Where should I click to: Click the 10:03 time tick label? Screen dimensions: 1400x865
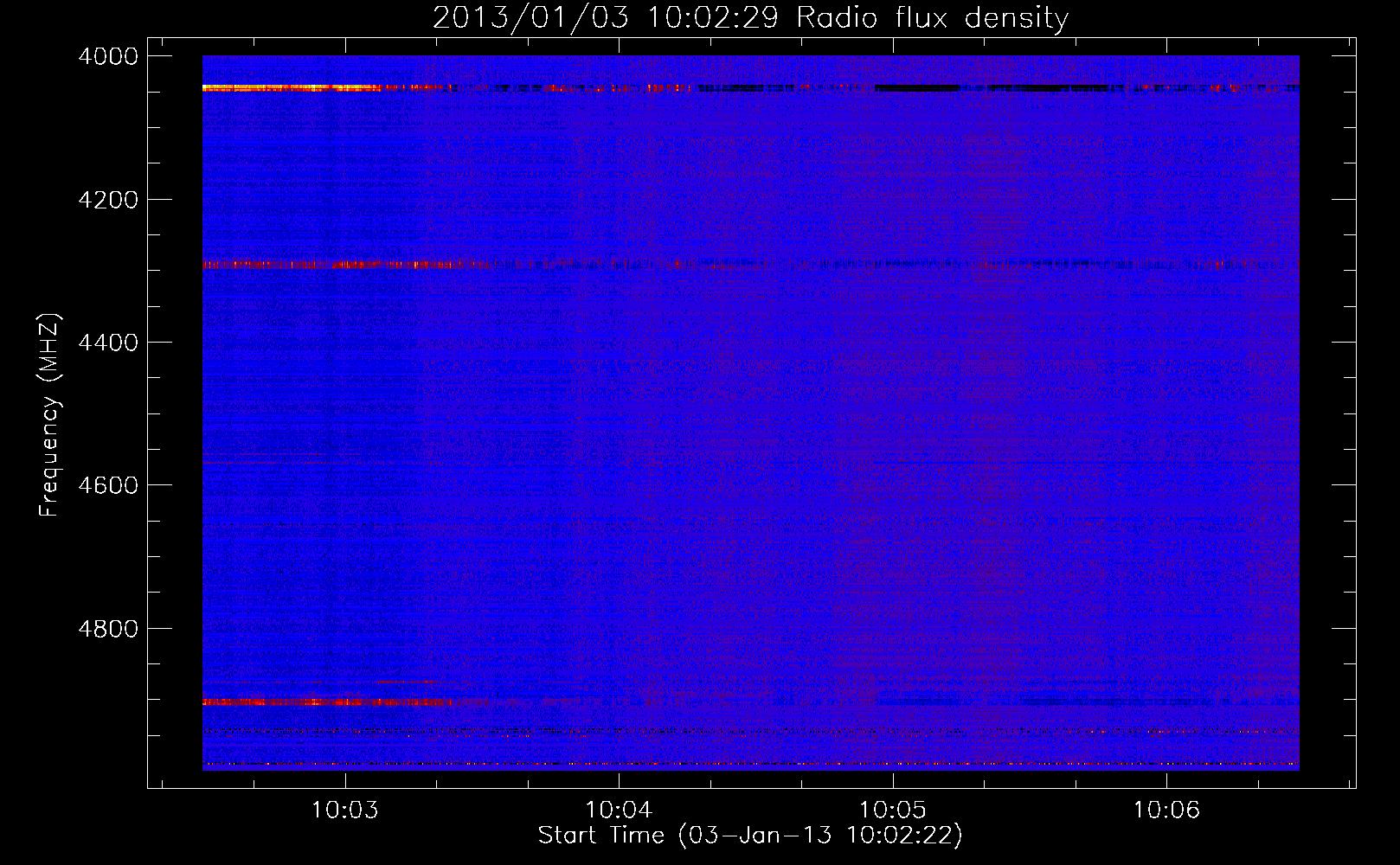[345, 810]
